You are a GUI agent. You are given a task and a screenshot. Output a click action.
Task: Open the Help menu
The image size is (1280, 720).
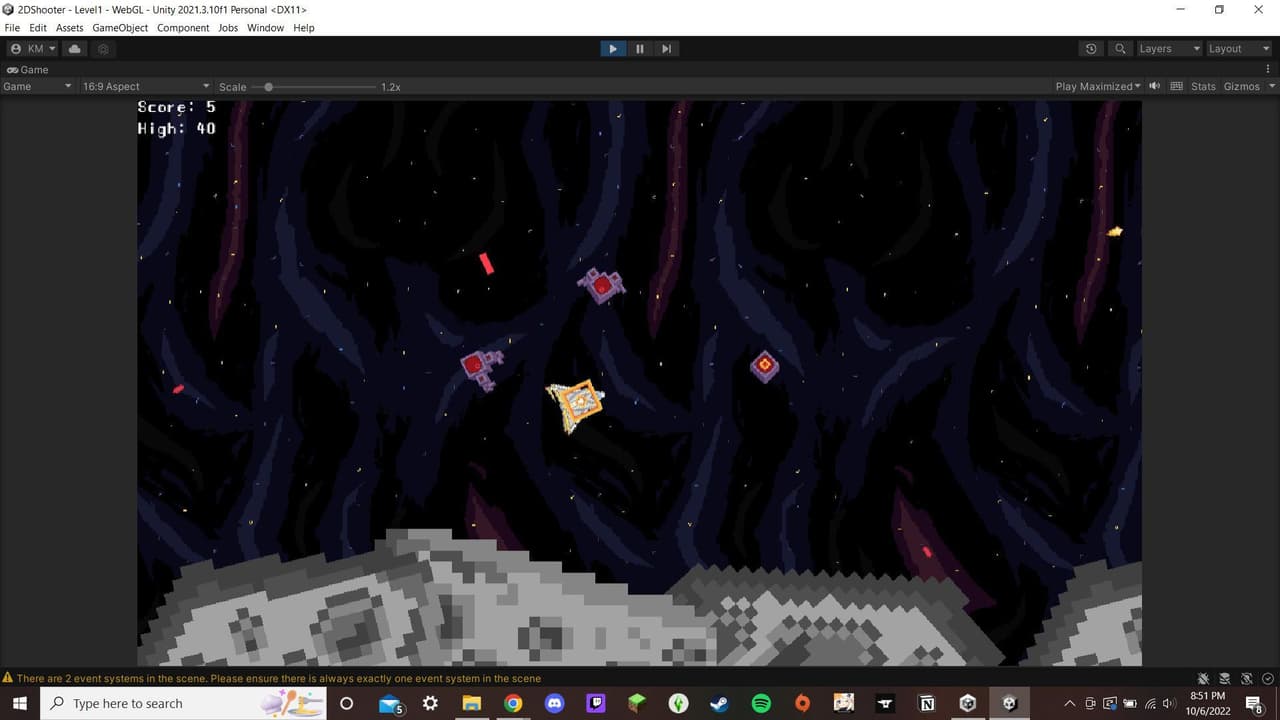coord(304,28)
